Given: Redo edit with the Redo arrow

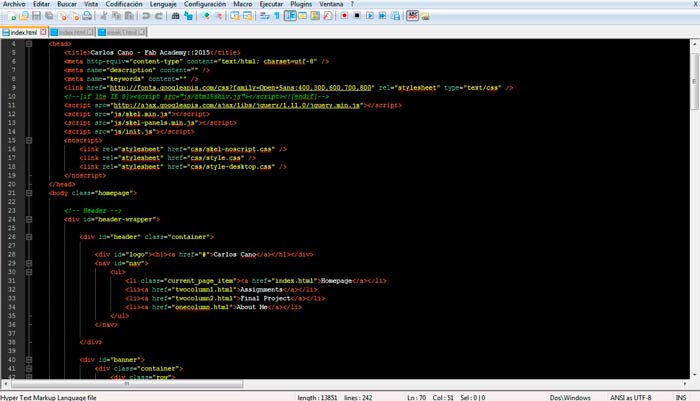Looking at the screenshot, I should coord(158,17).
